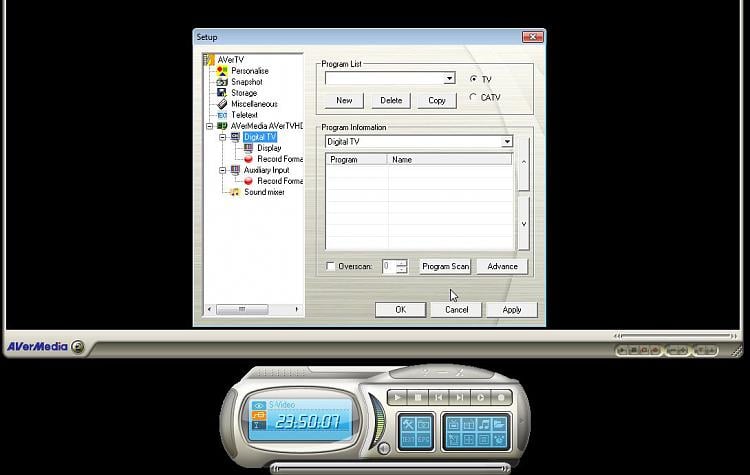Open the Sound mixer settings
This screenshot has height=475, width=750.
264,192
